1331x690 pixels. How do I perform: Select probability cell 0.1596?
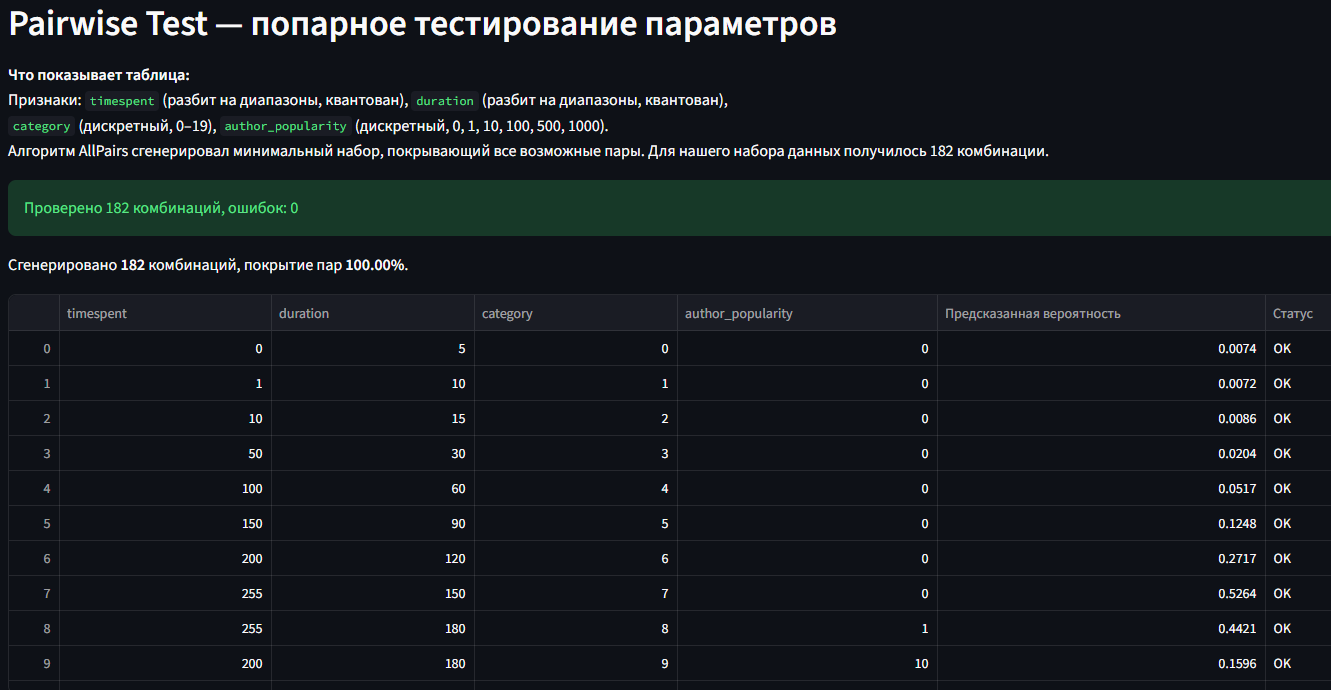pos(1101,663)
